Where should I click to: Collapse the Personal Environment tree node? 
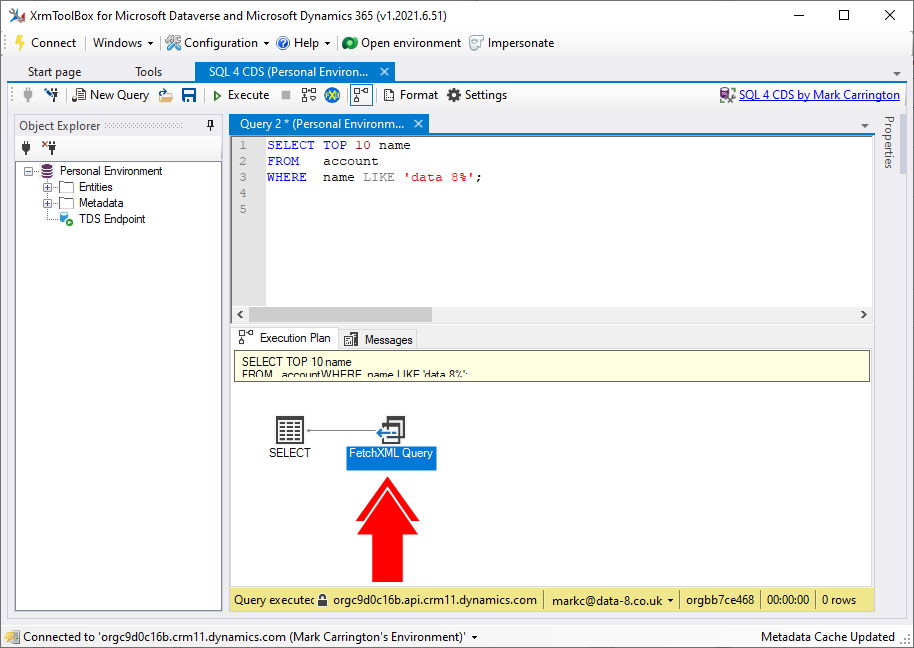pos(29,171)
